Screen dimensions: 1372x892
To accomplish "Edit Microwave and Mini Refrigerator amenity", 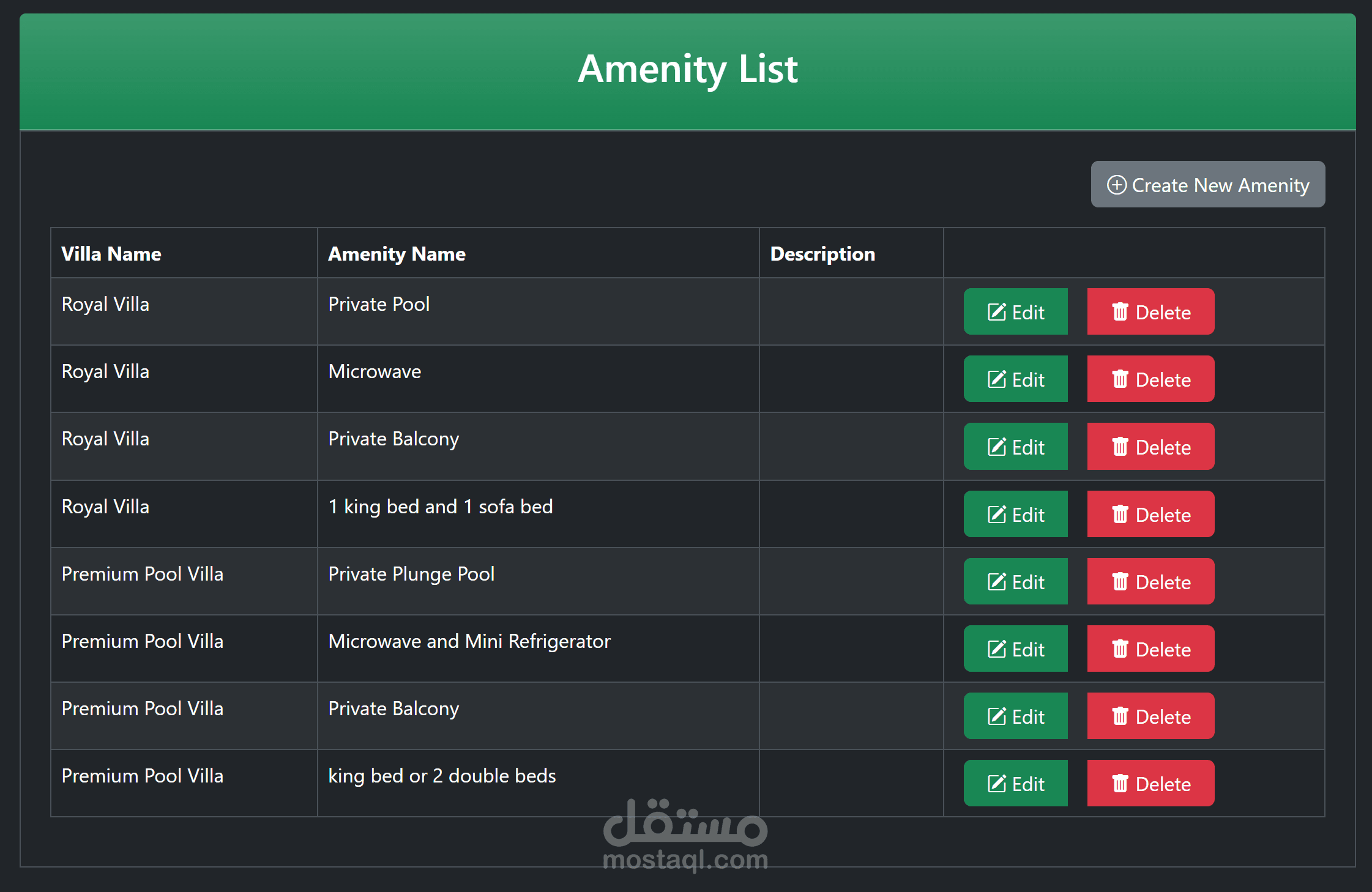I will coord(1016,649).
